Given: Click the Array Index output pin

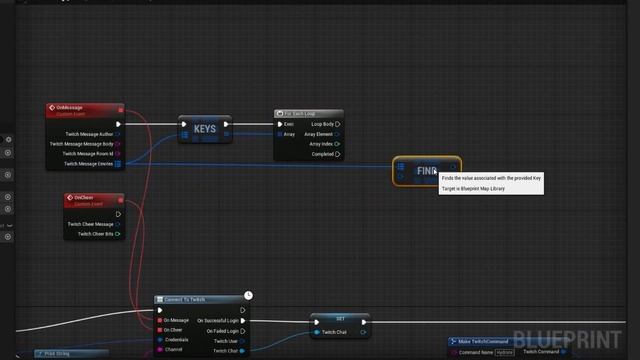Looking at the screenshot, I should coord(337,144).
